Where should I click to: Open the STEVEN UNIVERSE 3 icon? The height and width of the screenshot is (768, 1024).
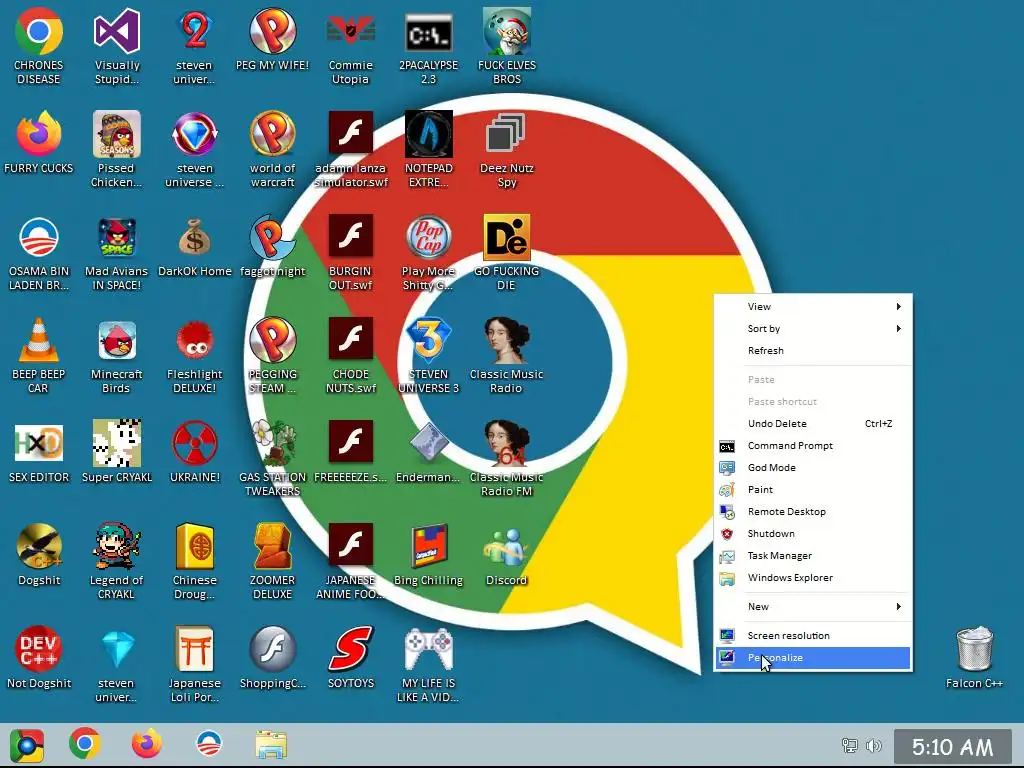pyautogui.click(x=428, y=340)
